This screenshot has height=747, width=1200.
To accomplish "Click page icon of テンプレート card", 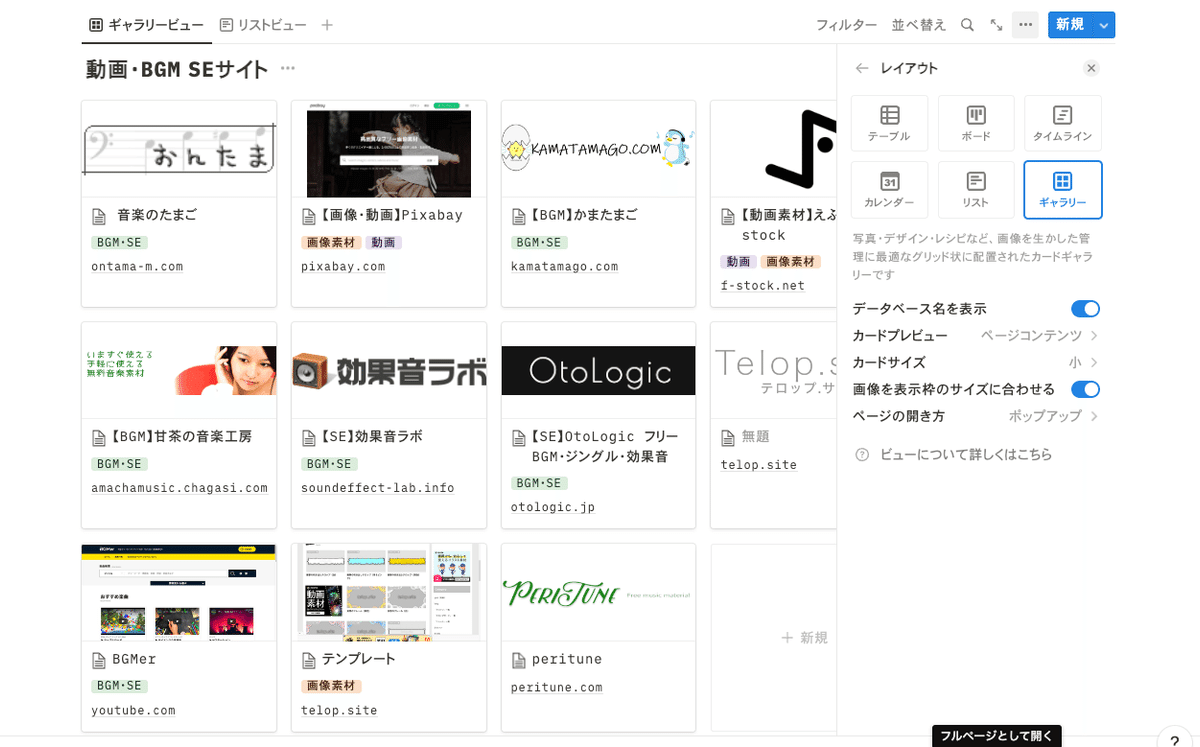I will pyautogui.click(x=309, y=660).
